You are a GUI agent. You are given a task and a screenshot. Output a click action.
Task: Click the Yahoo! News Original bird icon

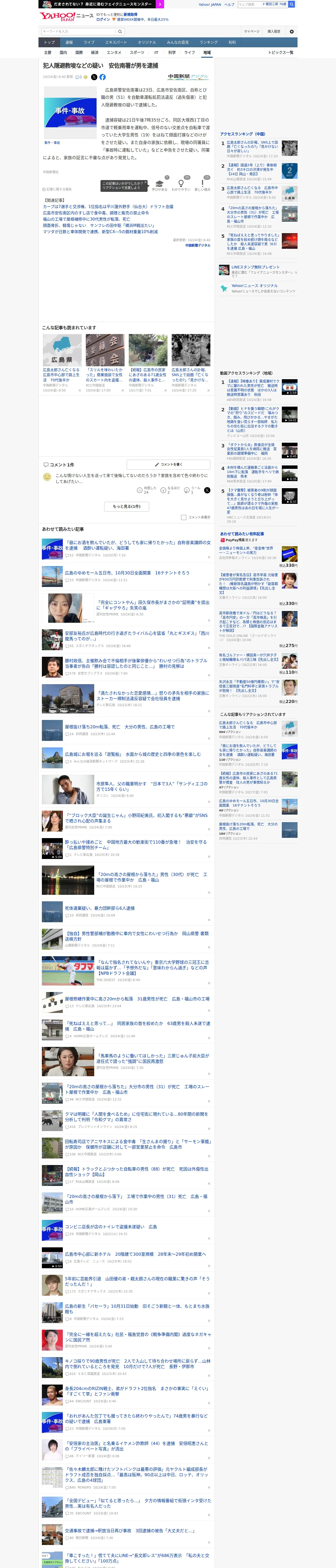[x=225, y=288]
